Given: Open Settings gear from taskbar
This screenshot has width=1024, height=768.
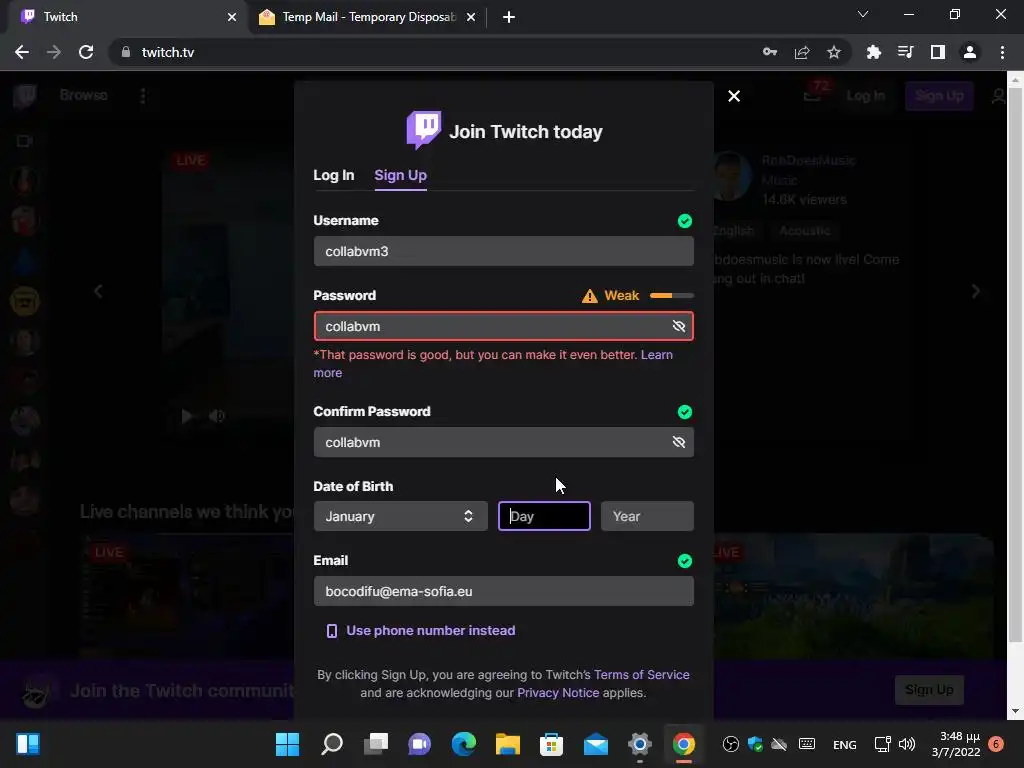Looking at the screenshot, I should pos(640,744).
